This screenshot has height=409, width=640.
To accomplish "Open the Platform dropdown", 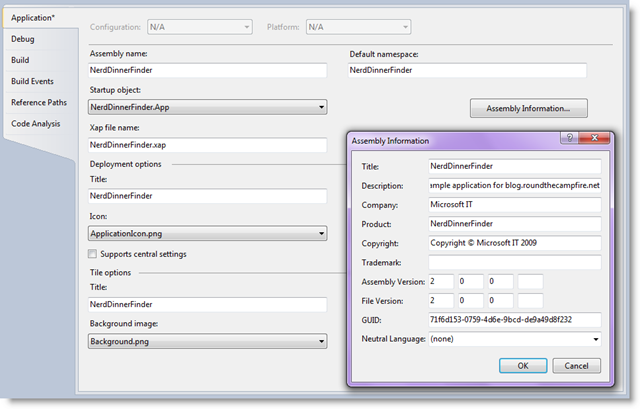I will tap(358, 27).
